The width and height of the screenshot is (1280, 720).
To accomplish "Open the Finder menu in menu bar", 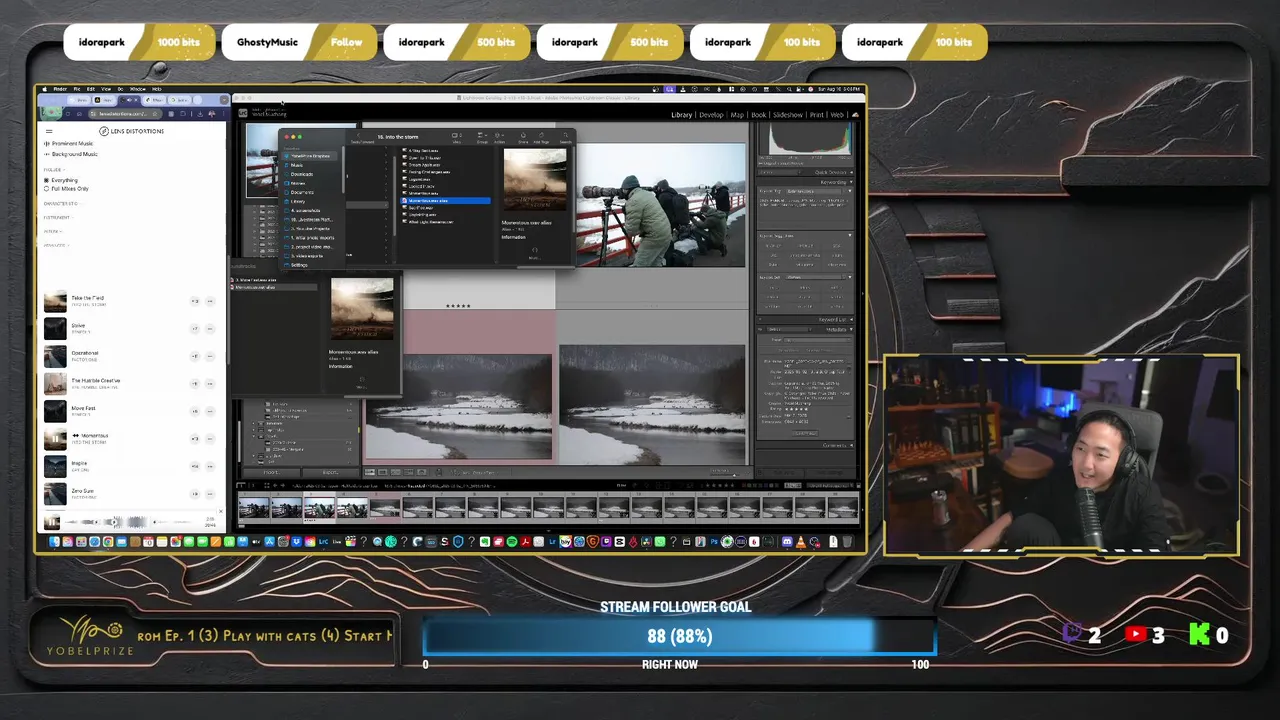I will tap(60, 89).
